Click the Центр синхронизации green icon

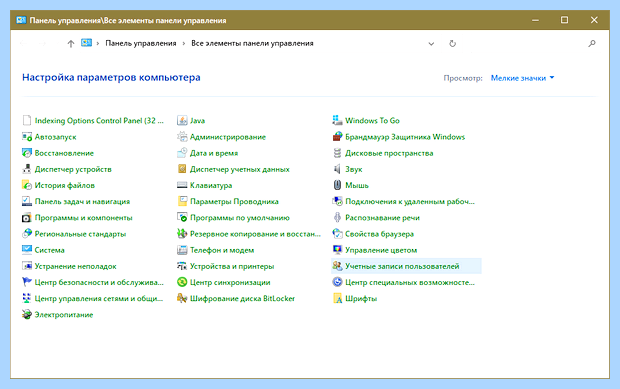point(182,282)
